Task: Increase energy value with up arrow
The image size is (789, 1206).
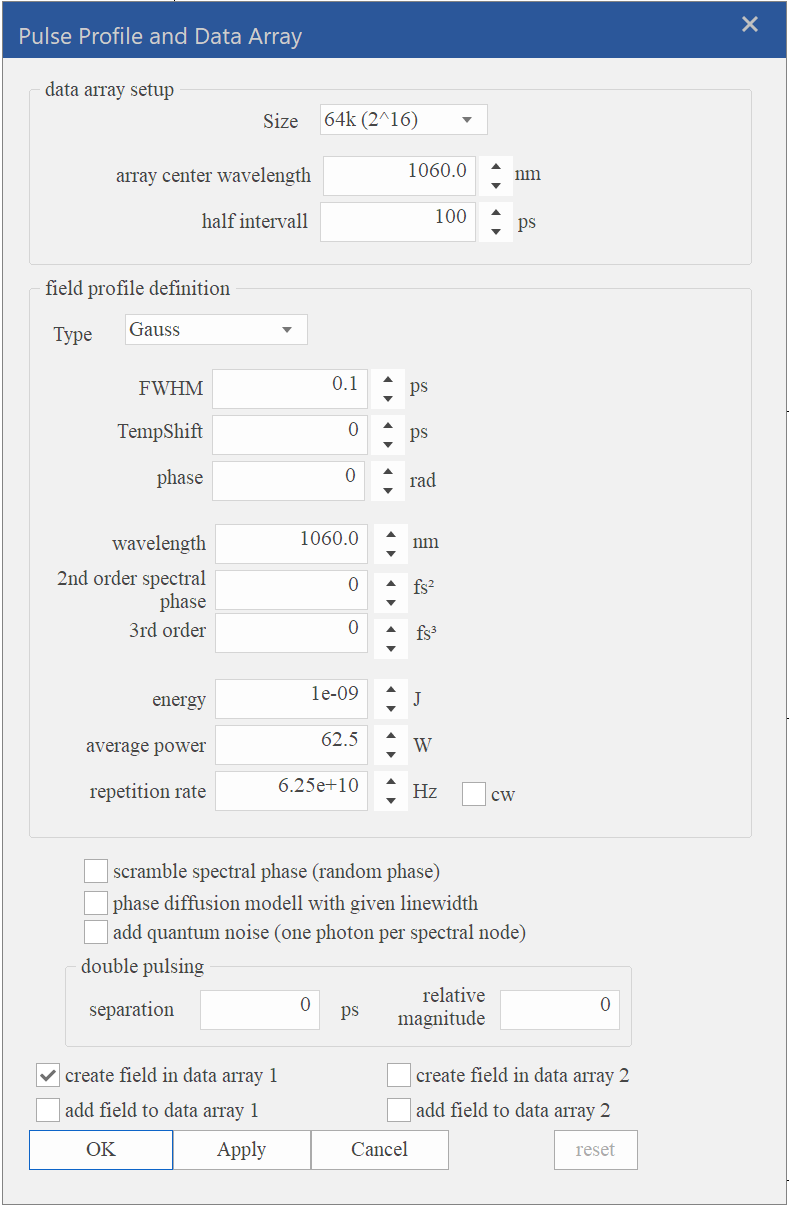Action: (x=391, y=690)
